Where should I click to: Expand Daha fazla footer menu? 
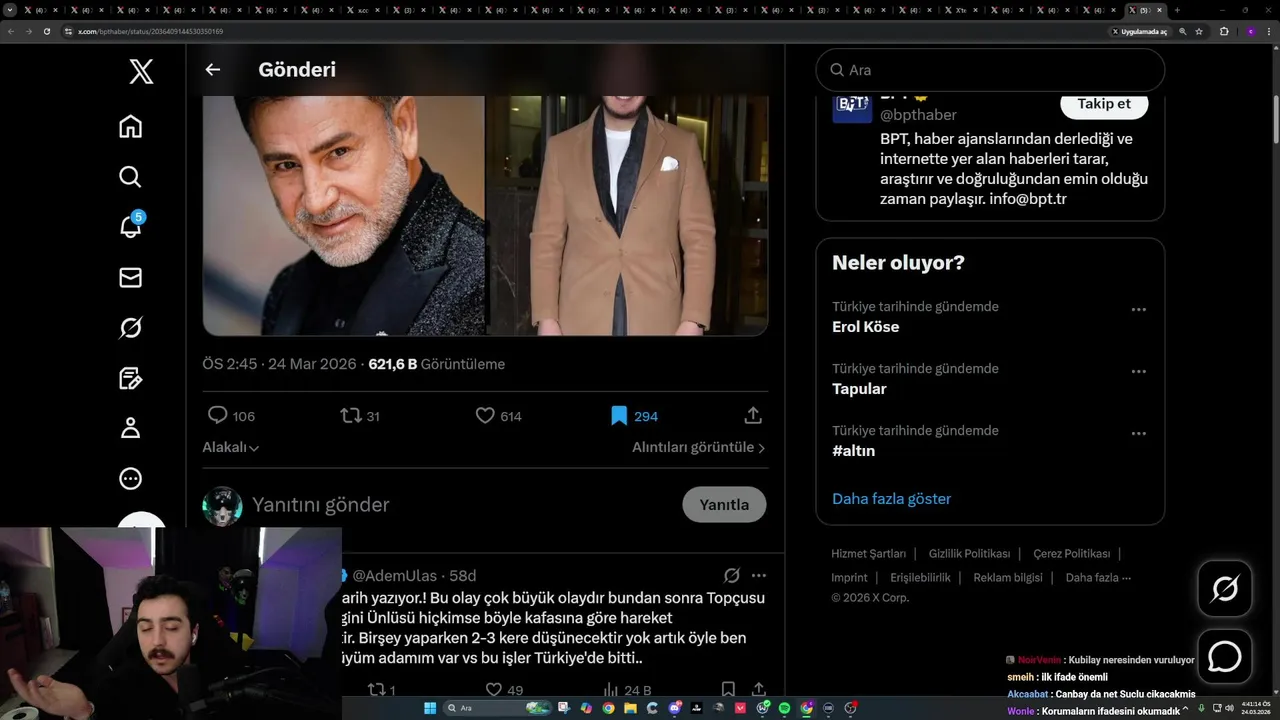pos(1098,577)
